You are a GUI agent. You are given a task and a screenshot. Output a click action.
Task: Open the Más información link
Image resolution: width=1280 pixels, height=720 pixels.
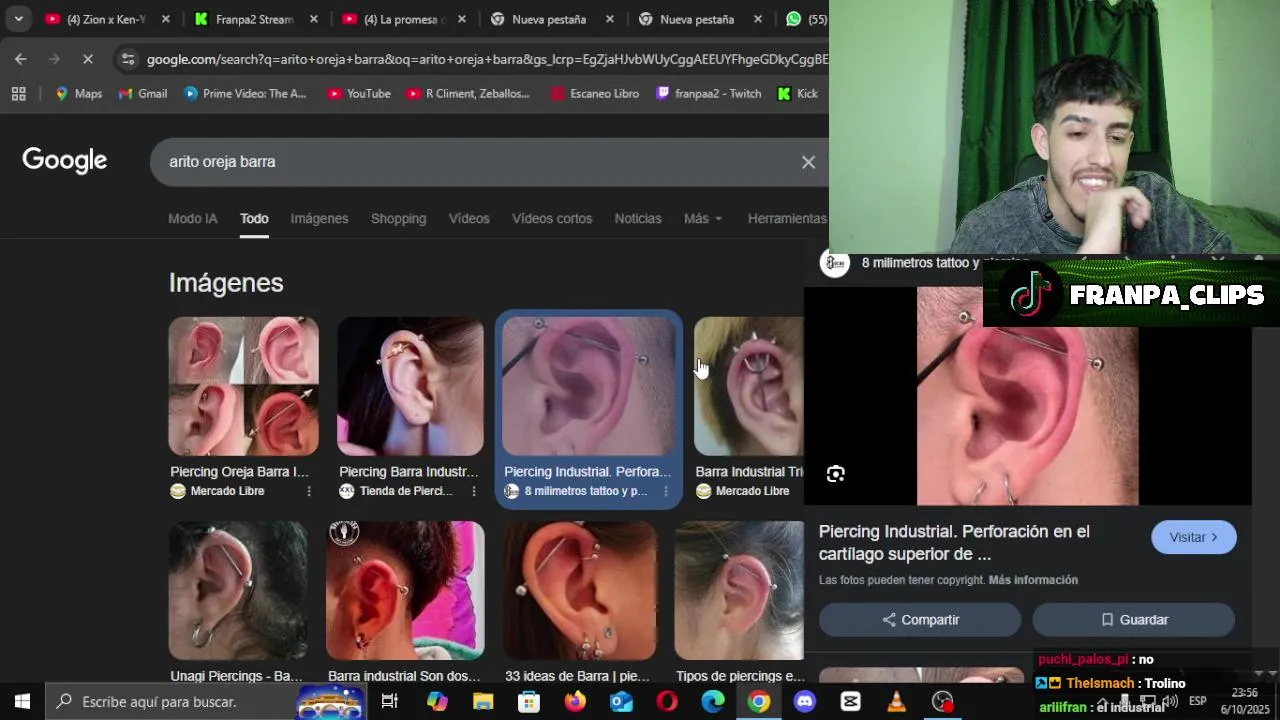click(x=1033, y=580)
